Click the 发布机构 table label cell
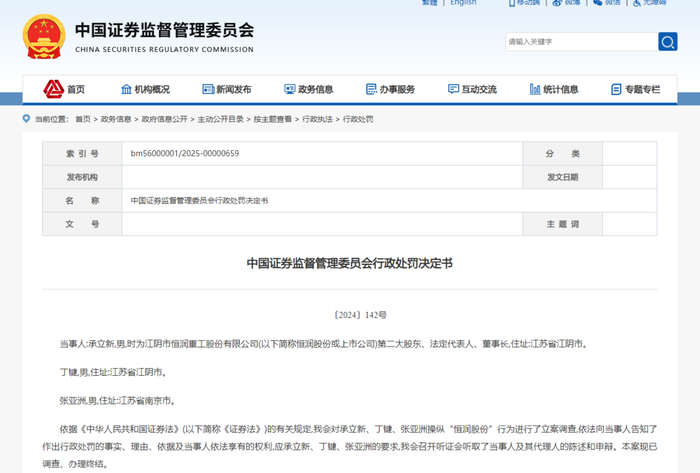 (83, 177)
